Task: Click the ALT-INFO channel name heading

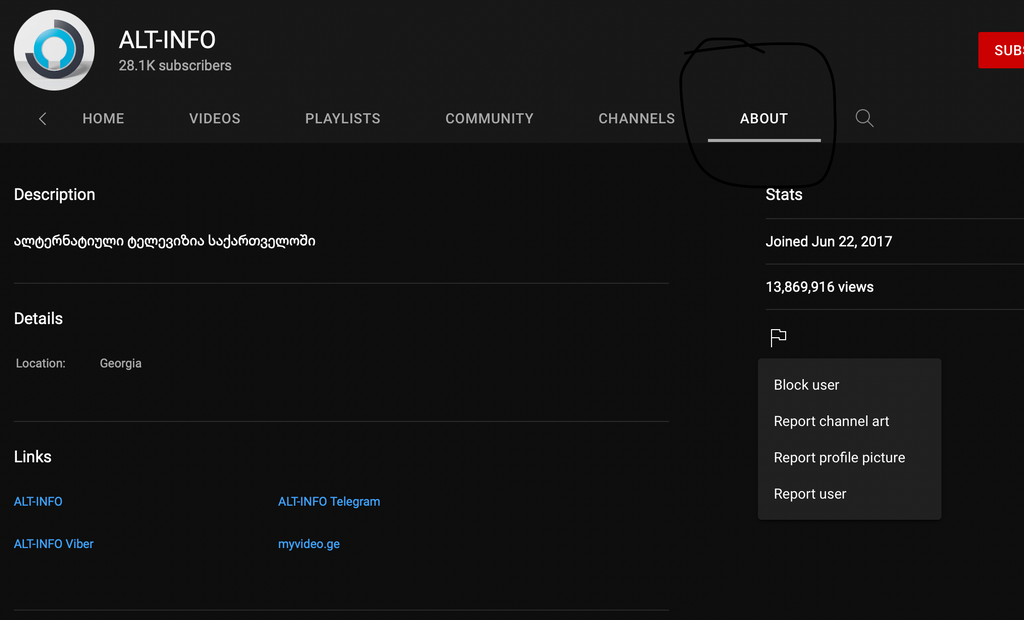Action: point(167,40)
